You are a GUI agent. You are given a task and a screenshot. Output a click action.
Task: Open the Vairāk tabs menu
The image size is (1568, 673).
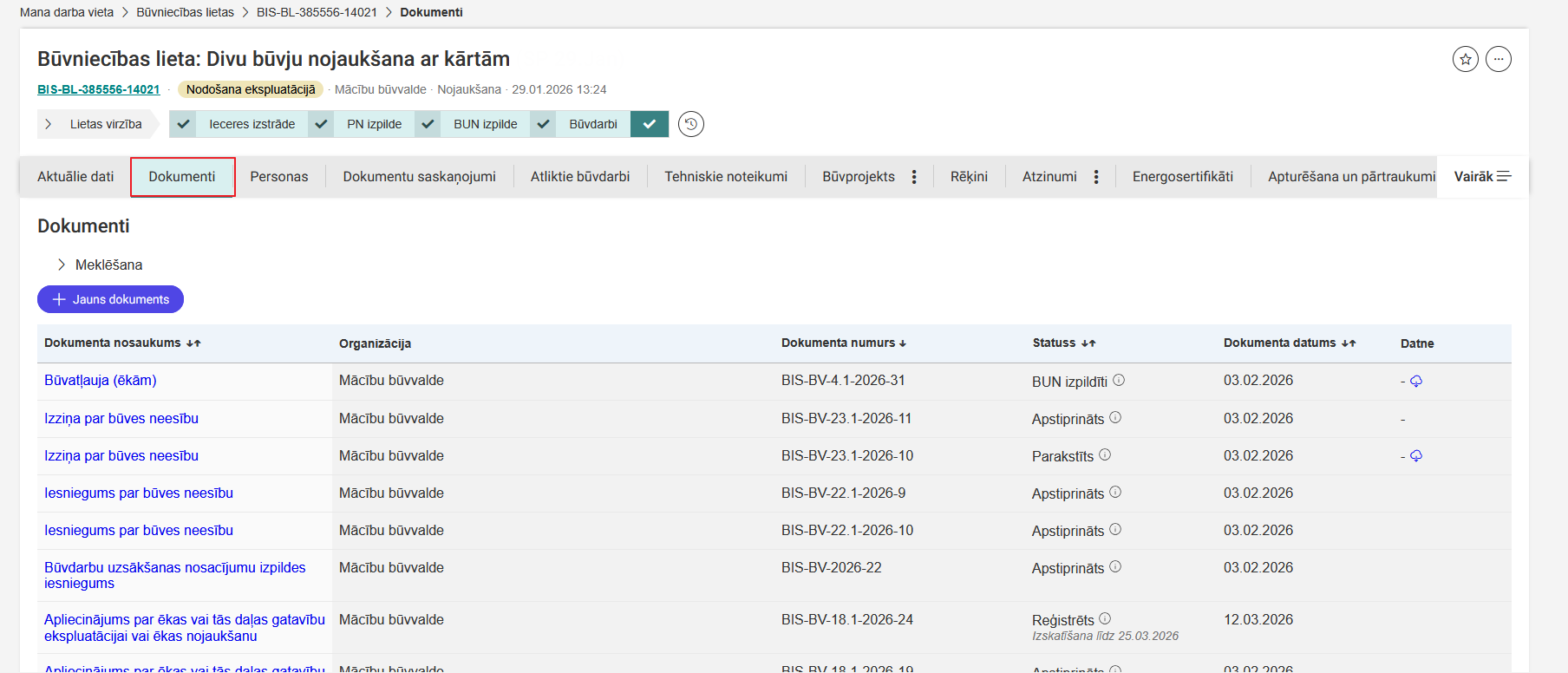click(x=1482, y=177)
